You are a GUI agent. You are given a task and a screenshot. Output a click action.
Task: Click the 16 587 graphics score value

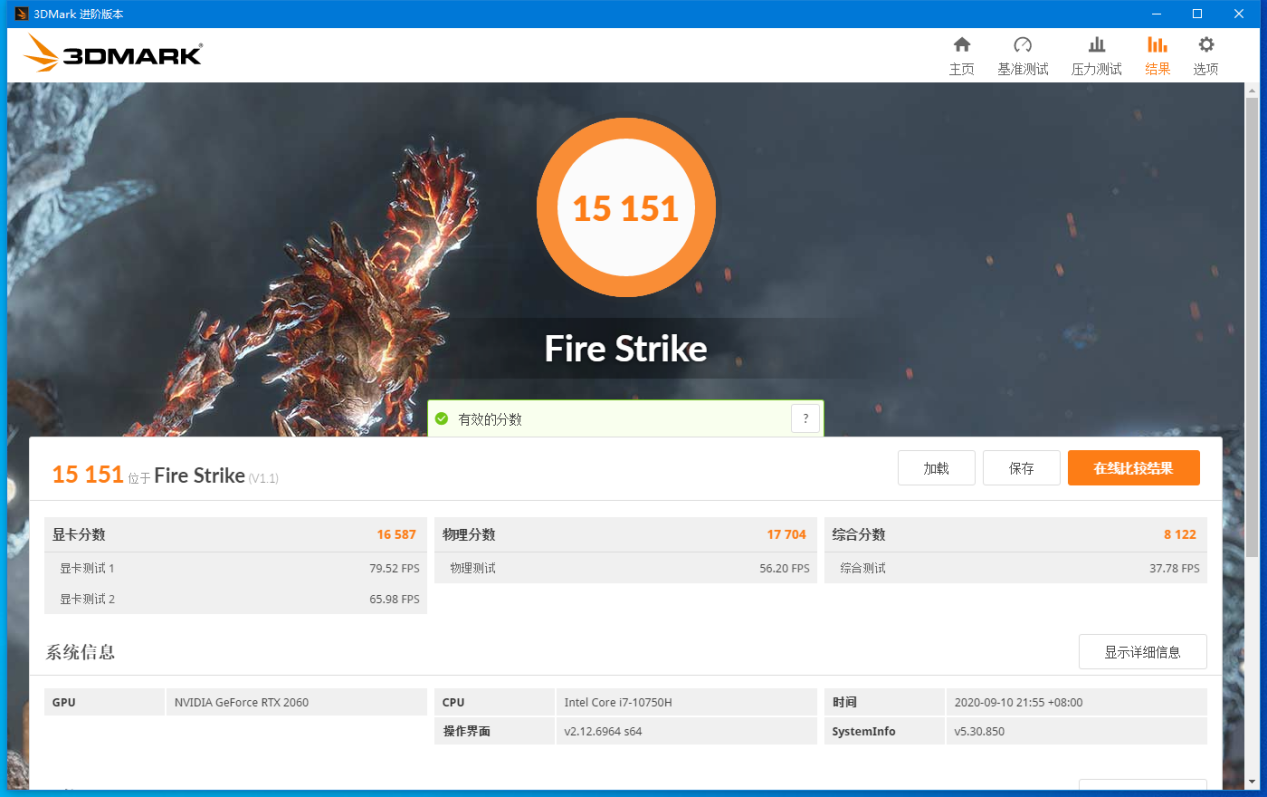[x=396, y=535]
